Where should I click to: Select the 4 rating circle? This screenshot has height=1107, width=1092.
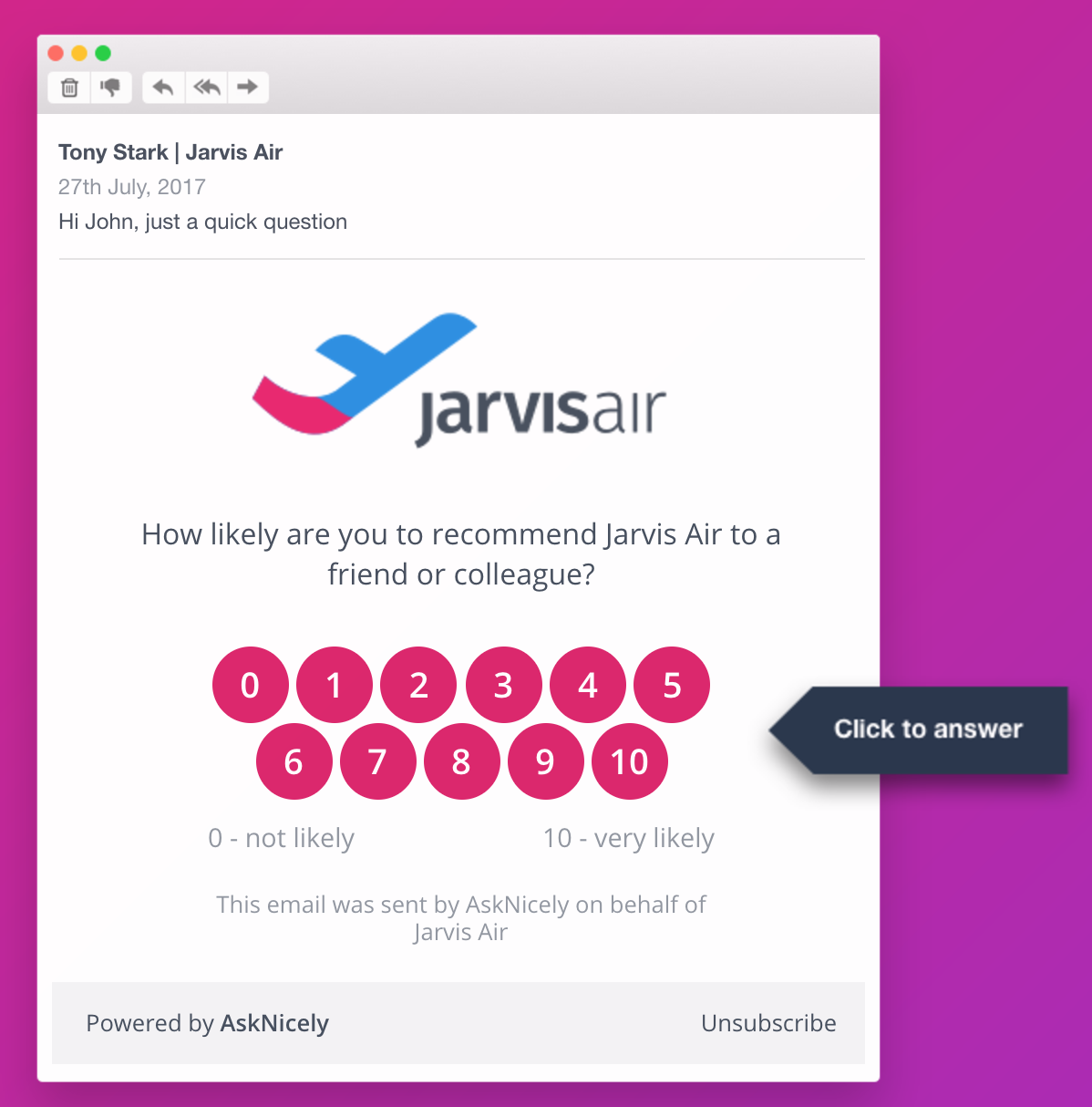click(588, 685)
